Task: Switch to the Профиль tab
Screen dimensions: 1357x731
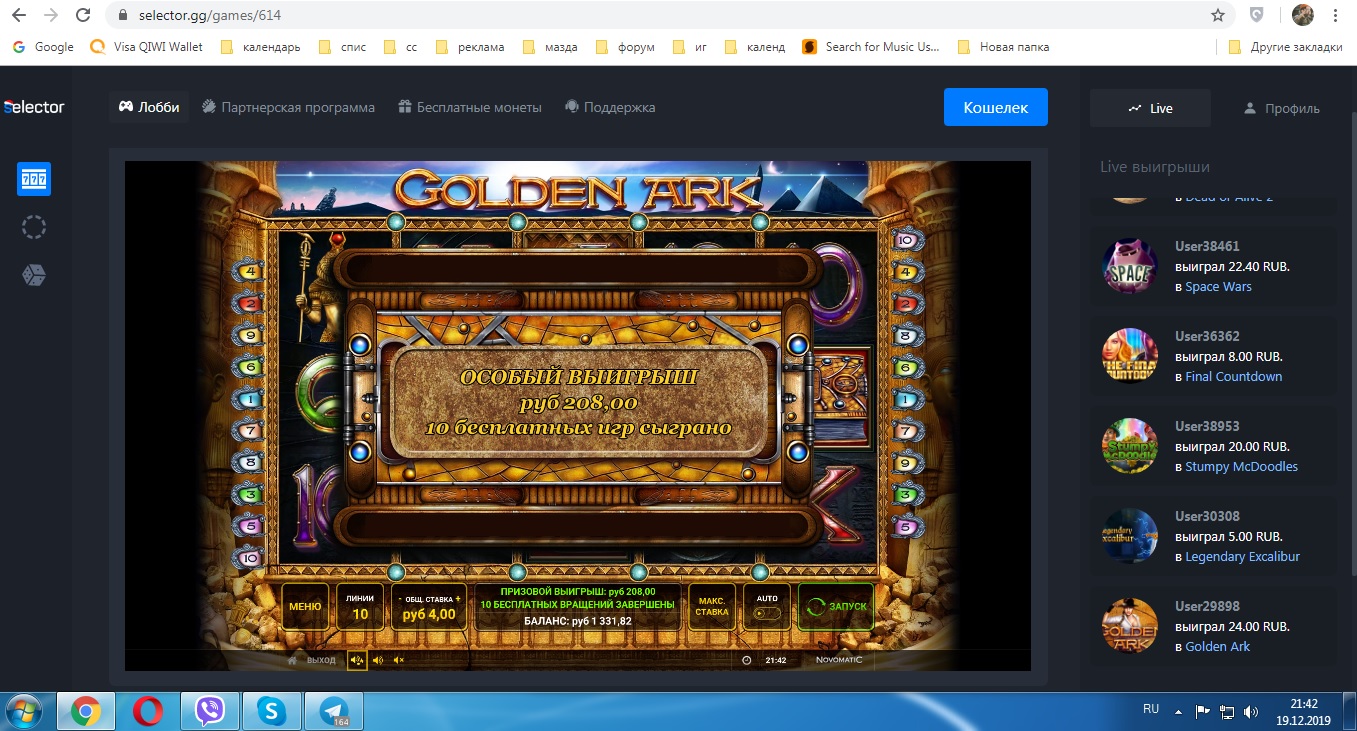Action: pyautogui.click(x=1281, y=108)
